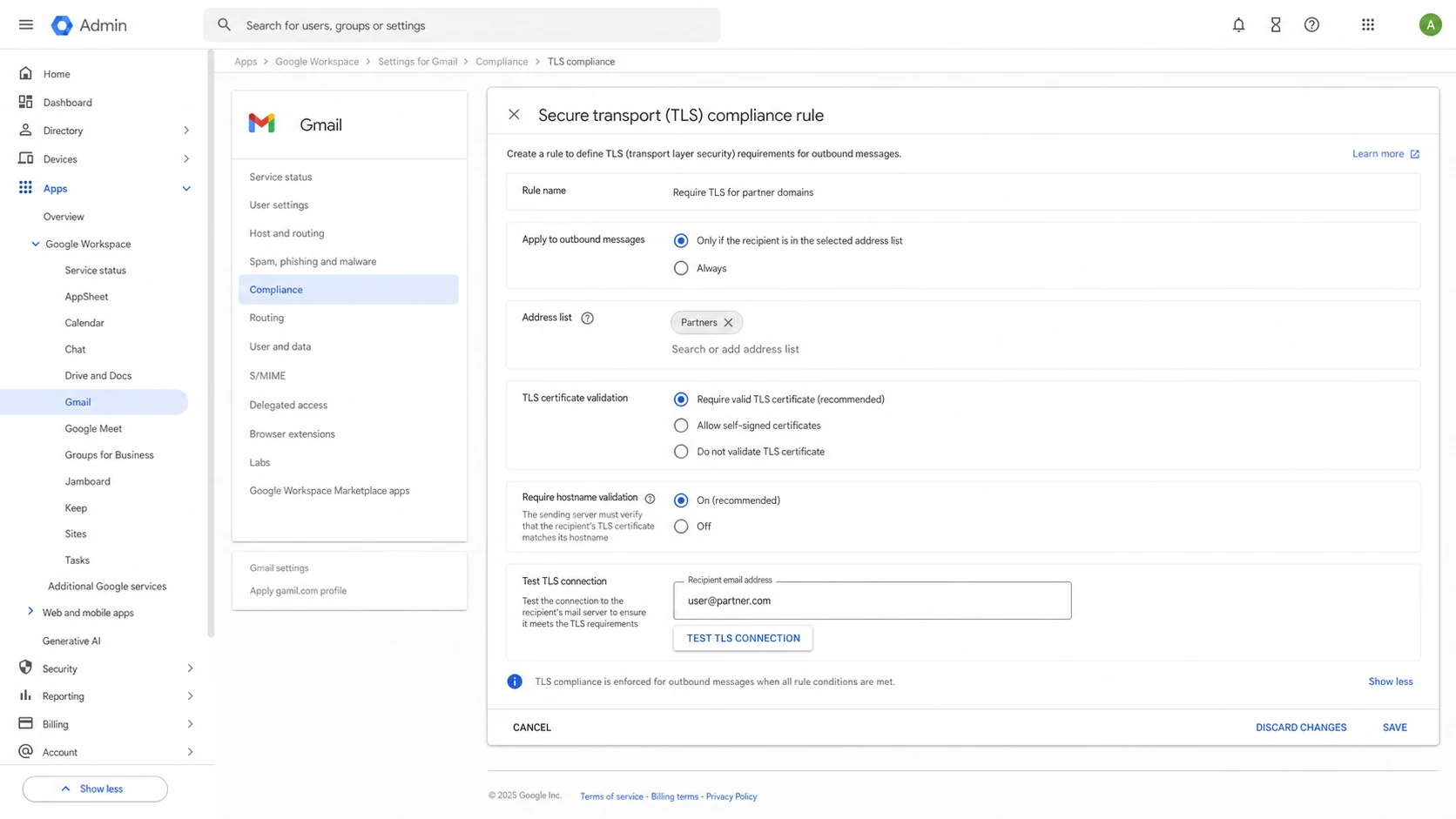The image size is (1456, 819).
Task: Open the Google apps grid
Action: pyautogui.click(x=1368, y=25)
